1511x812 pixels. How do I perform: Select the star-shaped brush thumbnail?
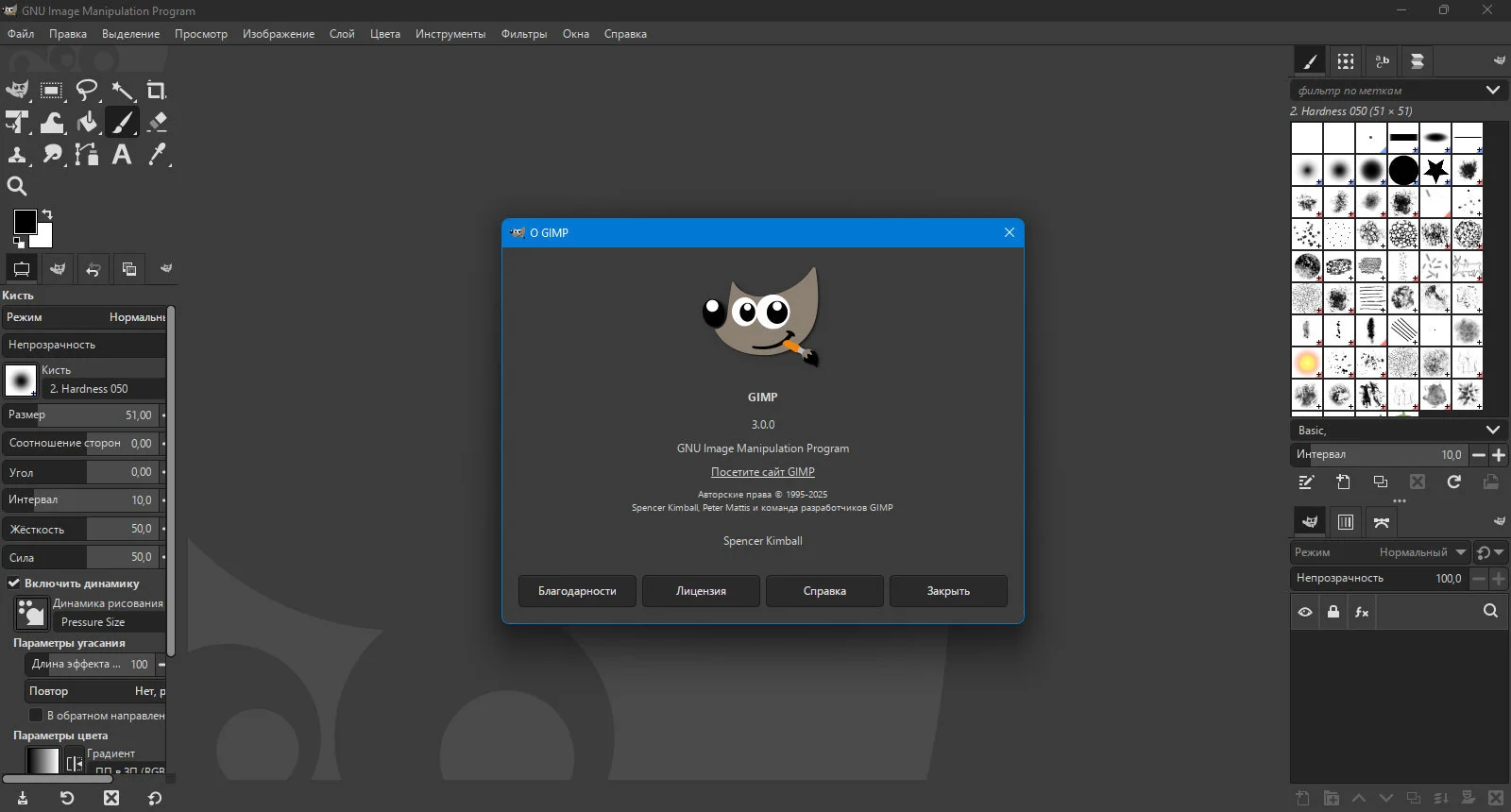pyautogui.click(x=1435, y=170)
